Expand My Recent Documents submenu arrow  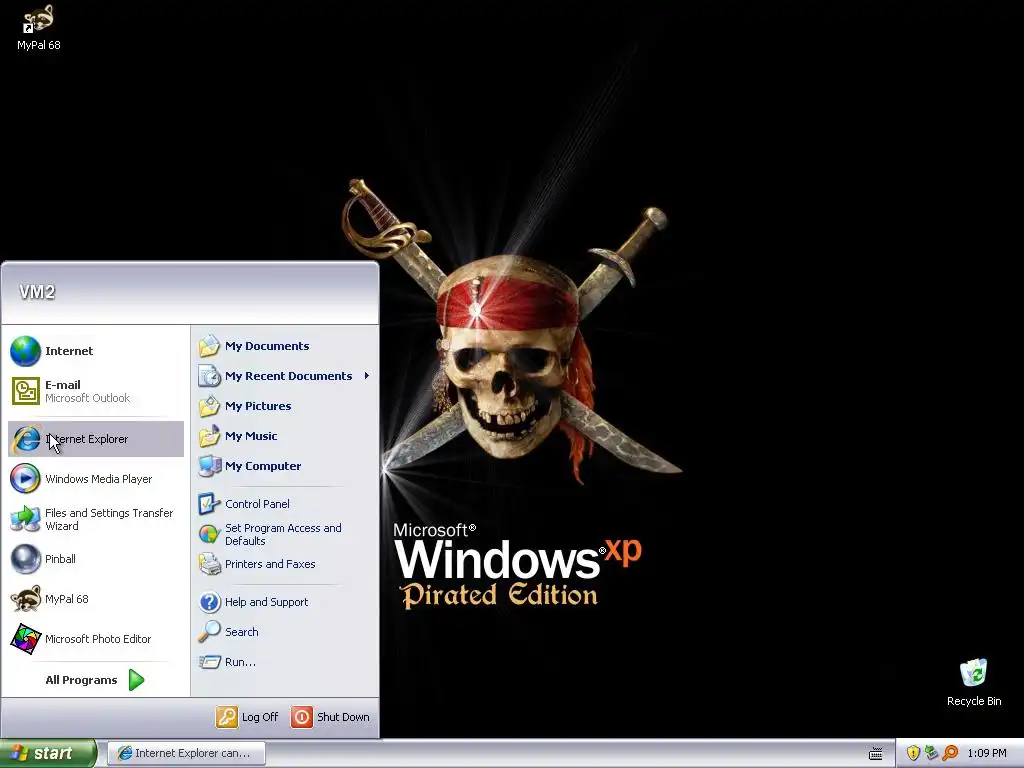[367, 376]
